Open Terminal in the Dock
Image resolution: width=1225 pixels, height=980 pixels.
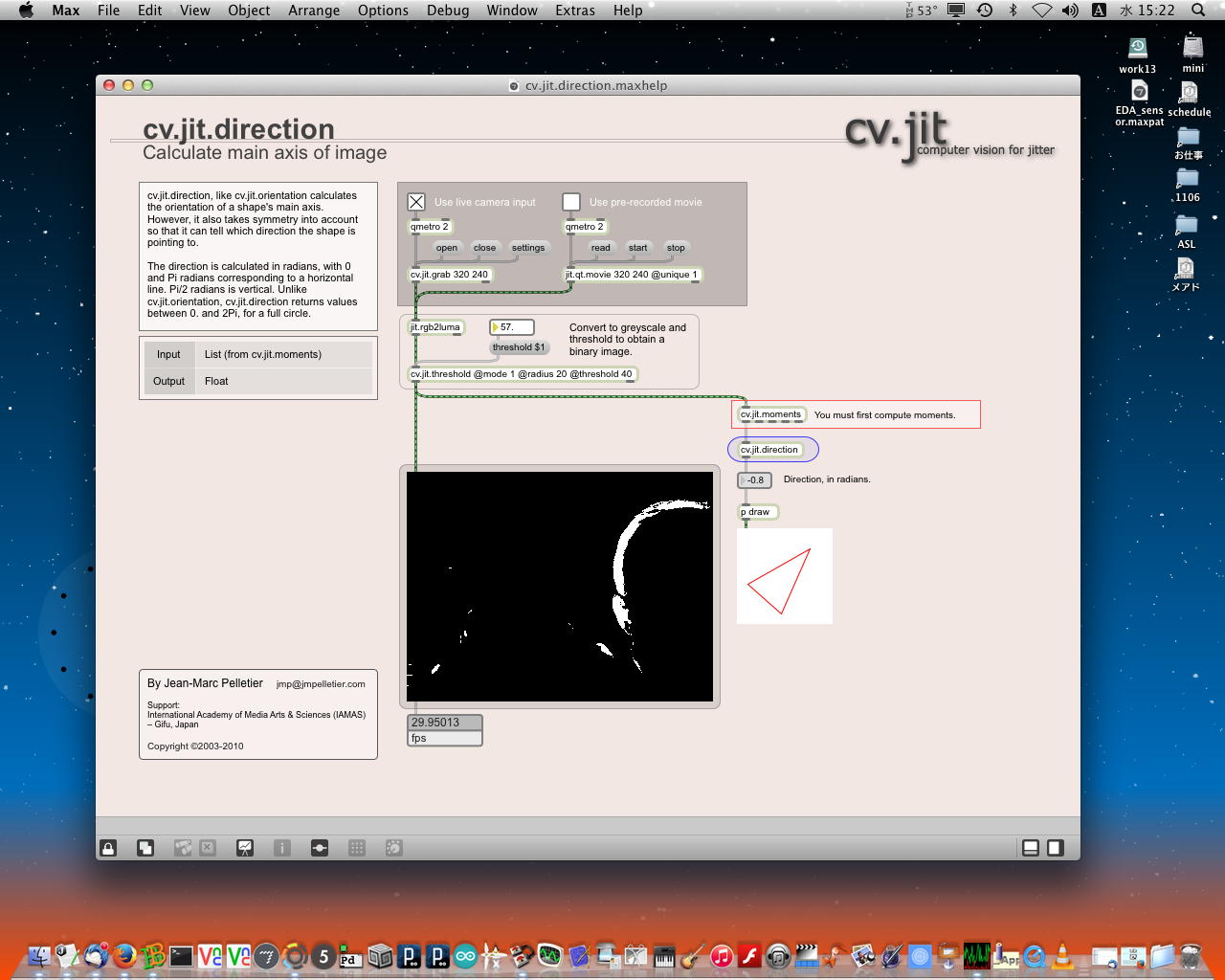click(181, 955)
